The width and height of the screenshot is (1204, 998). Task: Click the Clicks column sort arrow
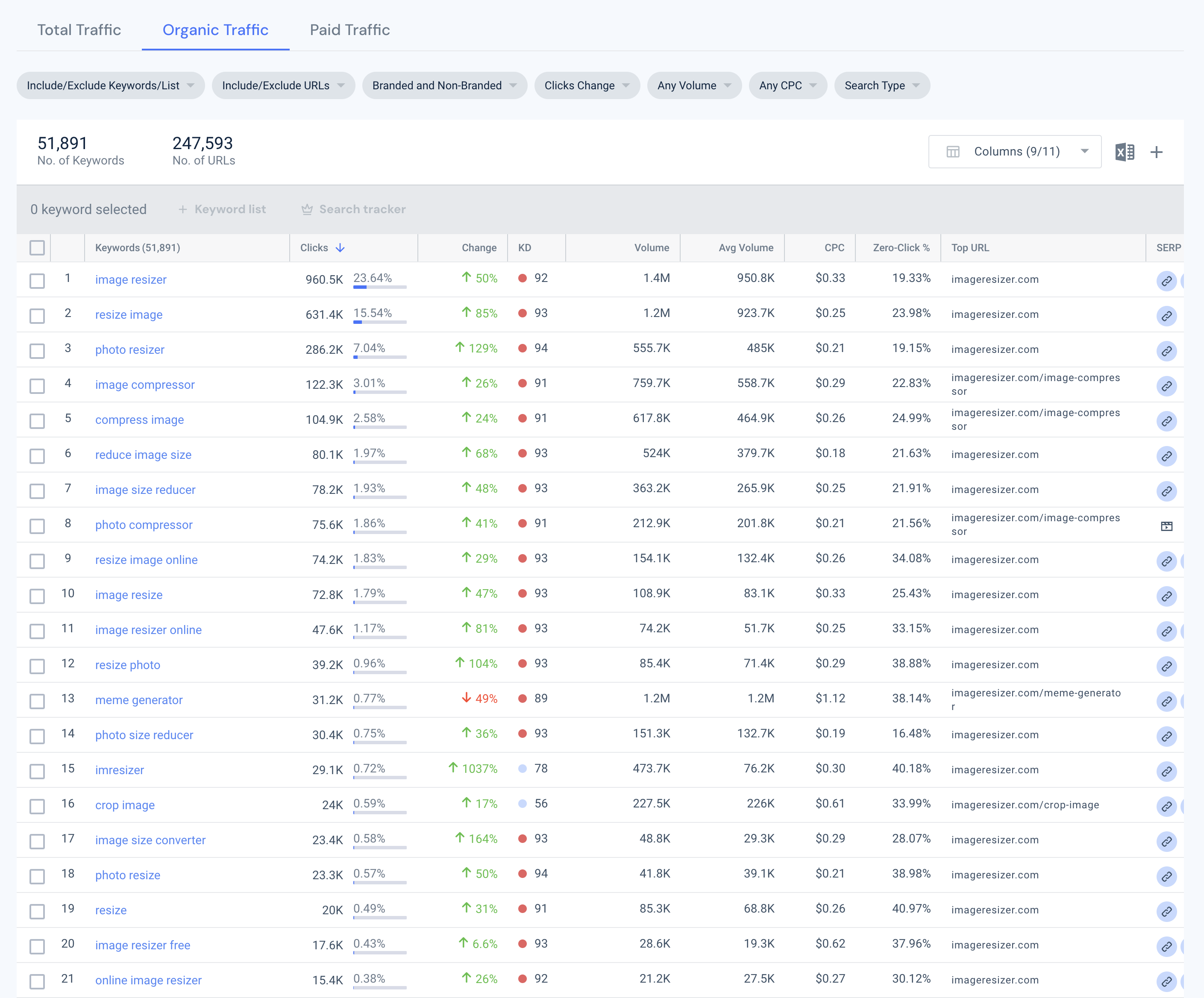pyautogui.click(x=340, y=248)
